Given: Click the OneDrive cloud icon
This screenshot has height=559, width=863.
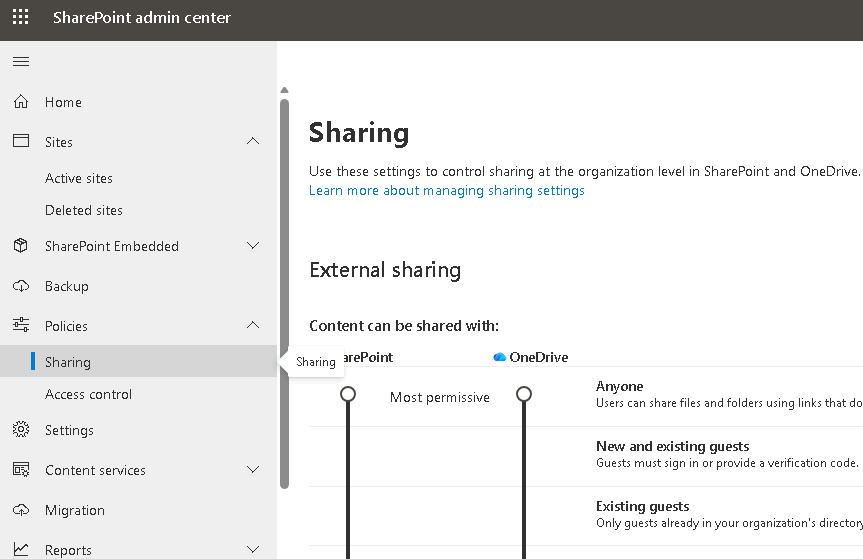Looking at the screenshot, I should tap(500, 357).
